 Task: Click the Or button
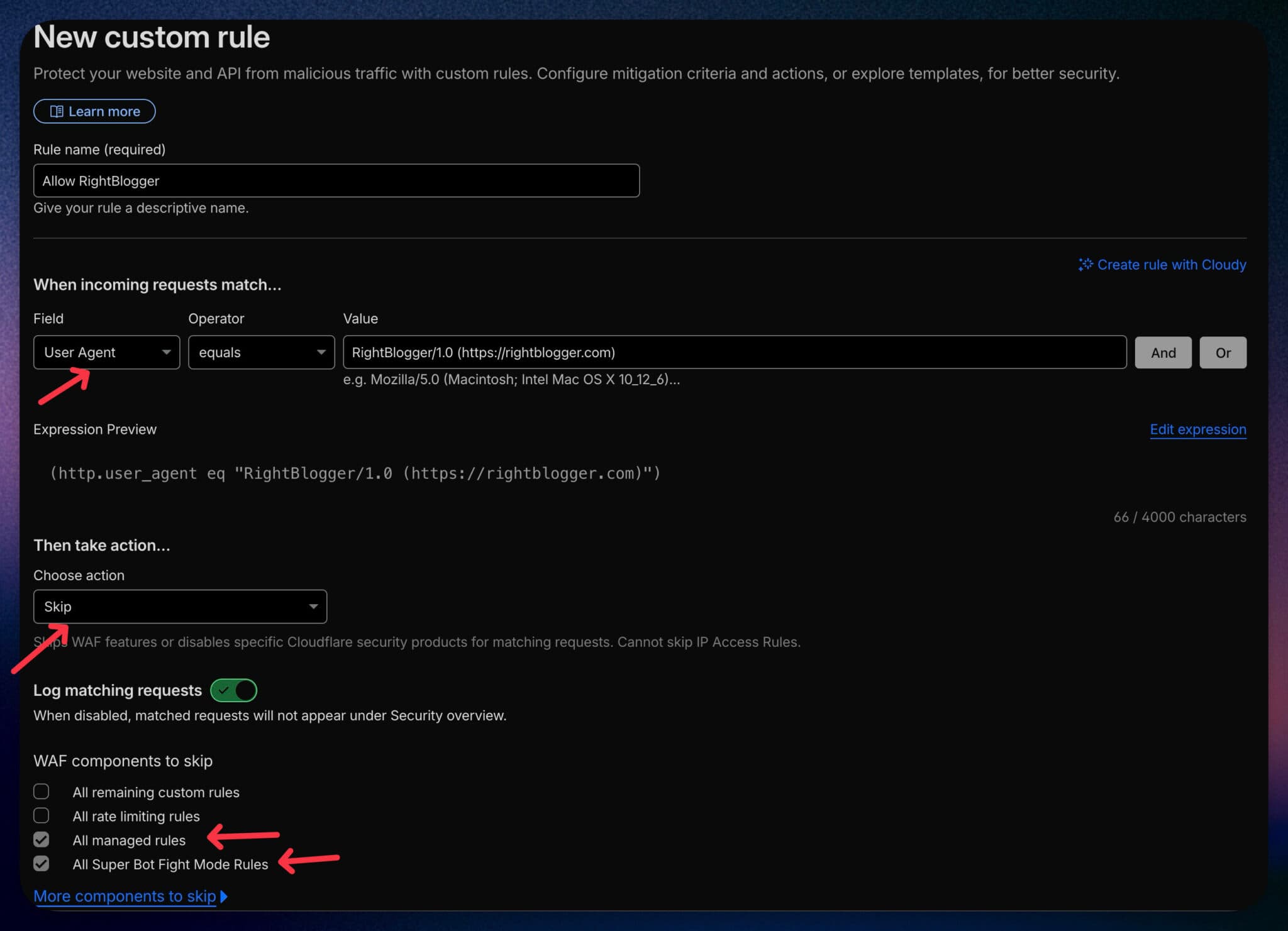point(1223,353)
